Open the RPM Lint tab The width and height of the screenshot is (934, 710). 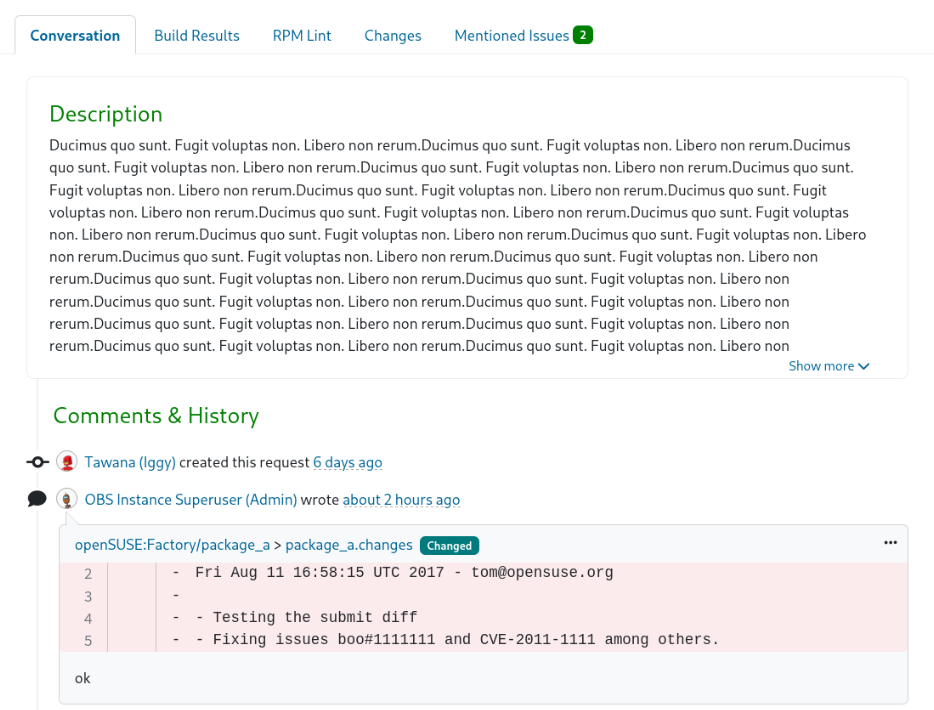pos(302,36)
